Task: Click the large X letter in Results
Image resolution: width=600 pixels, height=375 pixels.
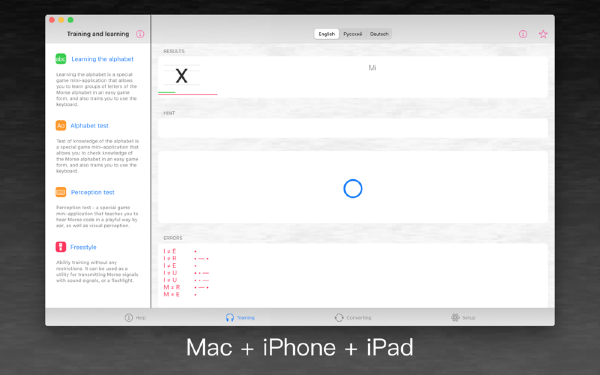Action: [x=181, y=76]
